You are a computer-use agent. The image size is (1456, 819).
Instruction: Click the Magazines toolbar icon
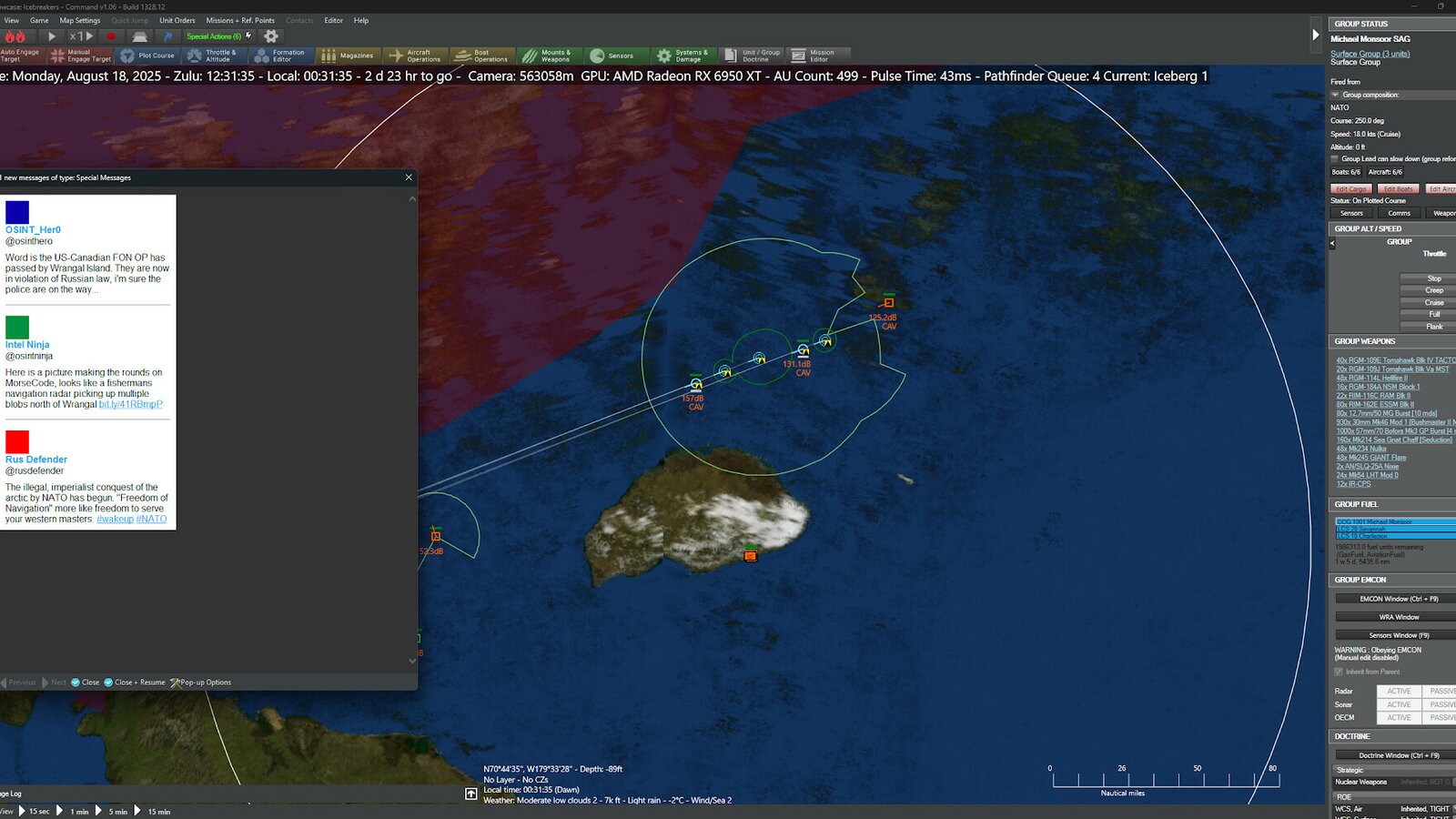[x=353, y=56]
